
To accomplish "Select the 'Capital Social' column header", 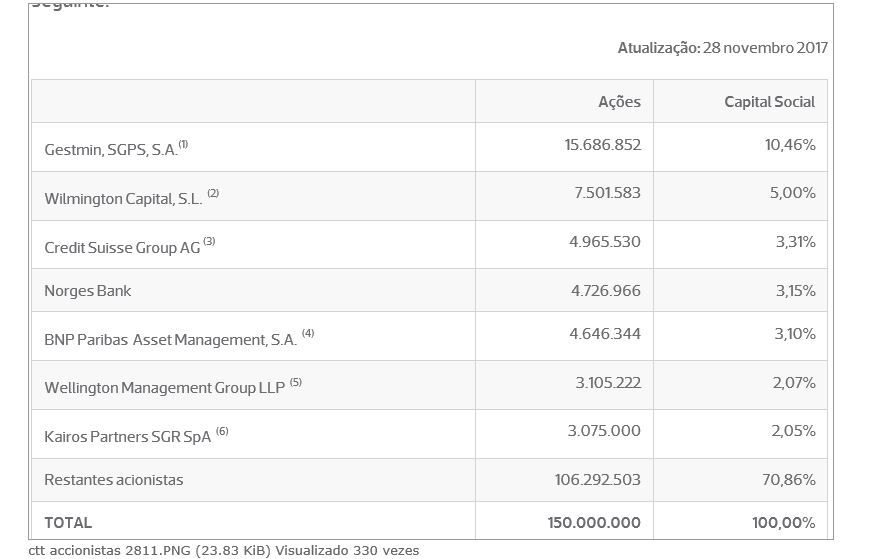I will (769, 102).
